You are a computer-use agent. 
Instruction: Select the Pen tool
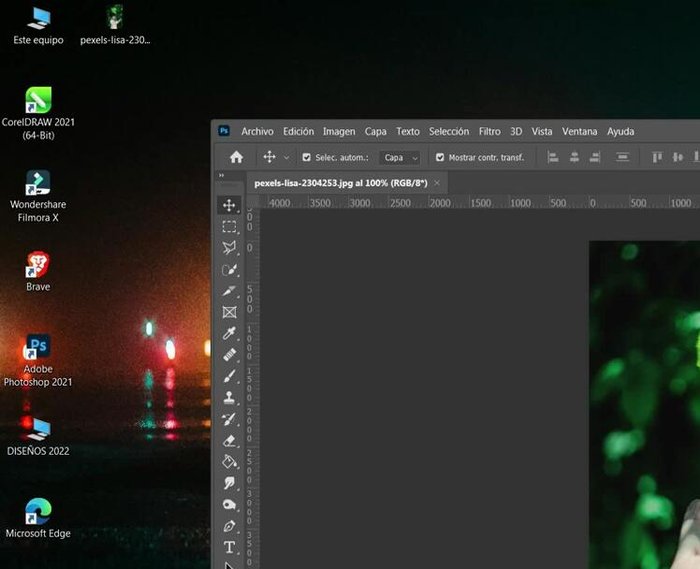[229, 526]
